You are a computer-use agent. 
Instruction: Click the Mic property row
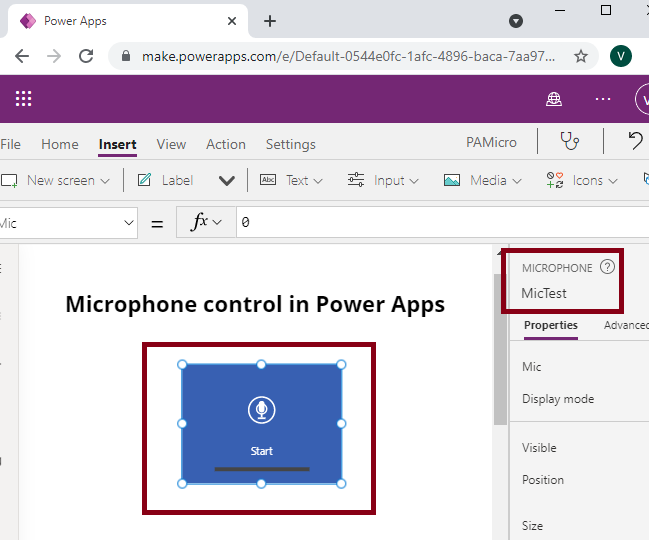tap(531, 367)
